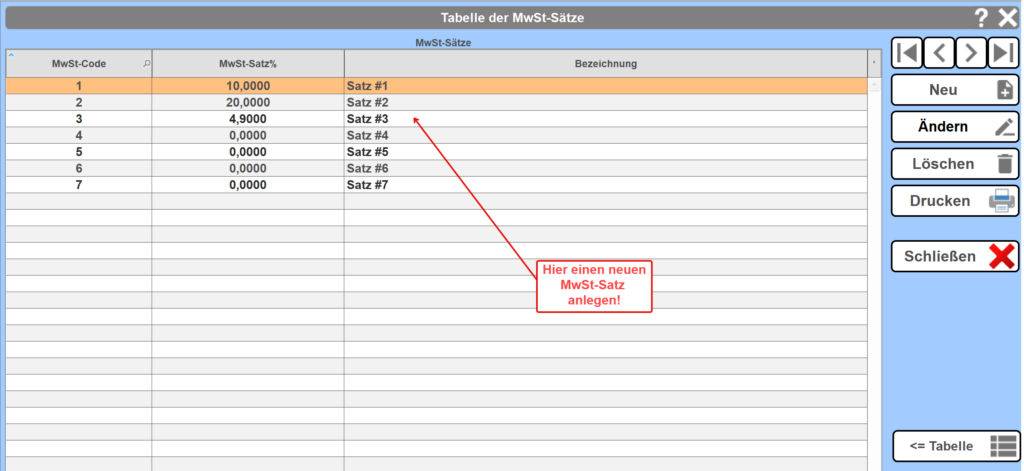Go to the previous record
Image resolution: width=1024 pixels, height=471 pixels.
coord(939,53)
